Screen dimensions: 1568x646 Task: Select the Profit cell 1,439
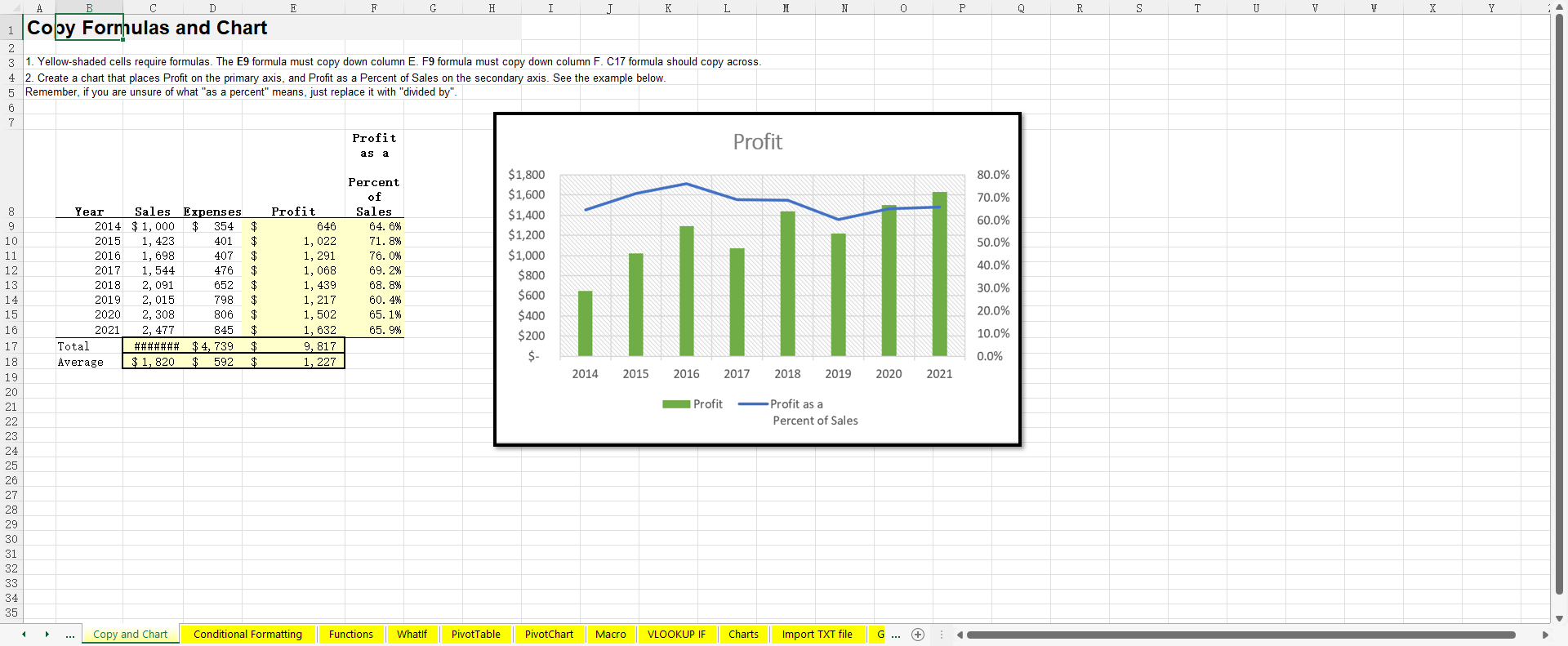[x=294, y=285]
